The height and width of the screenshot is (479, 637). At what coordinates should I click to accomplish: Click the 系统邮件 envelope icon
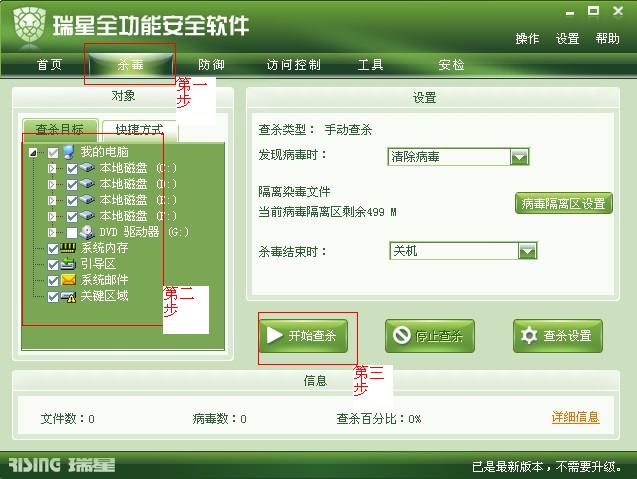pos(68,280)
